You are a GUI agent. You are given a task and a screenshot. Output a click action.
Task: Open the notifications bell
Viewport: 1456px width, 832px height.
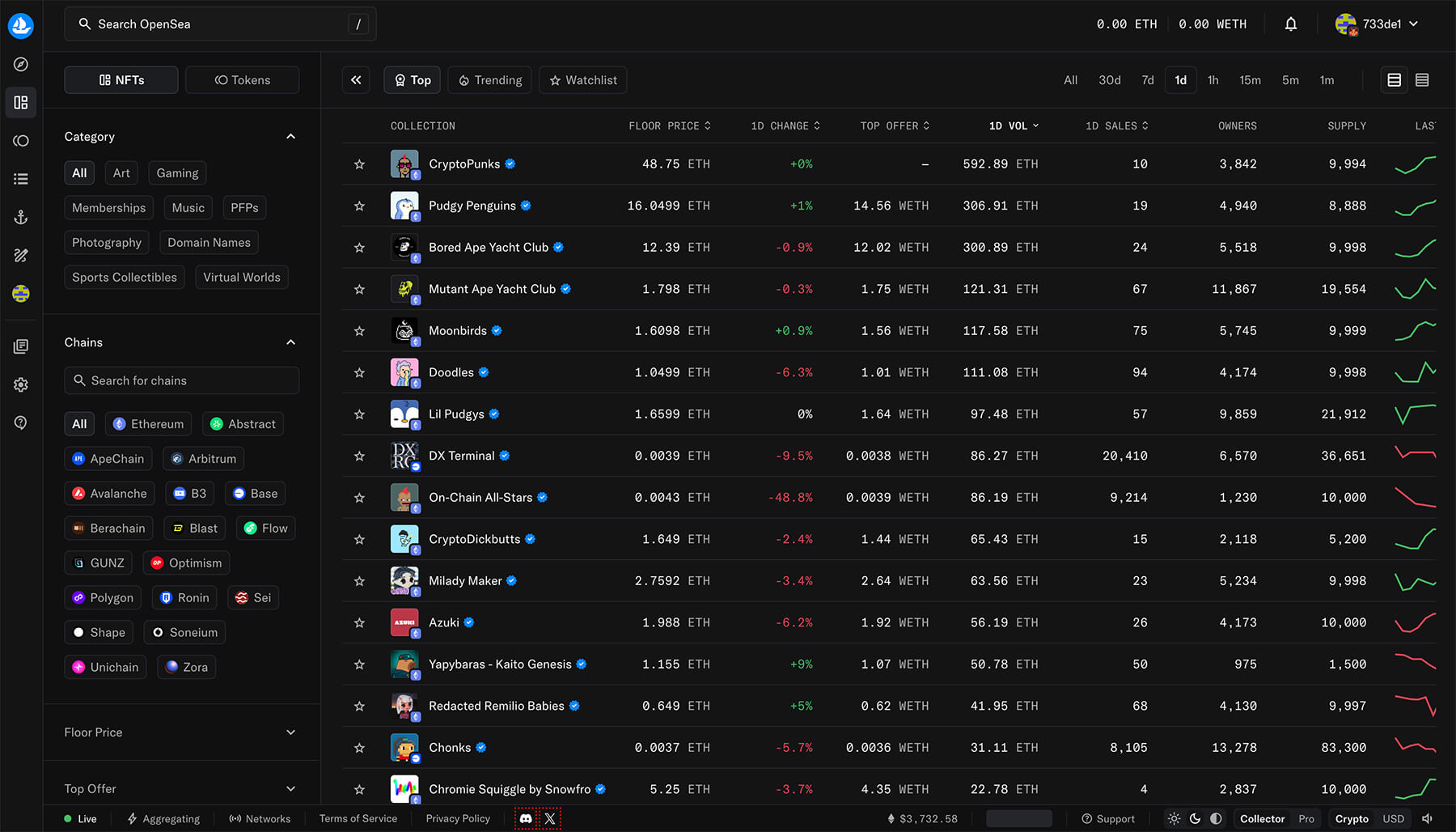coord(1291,24)
